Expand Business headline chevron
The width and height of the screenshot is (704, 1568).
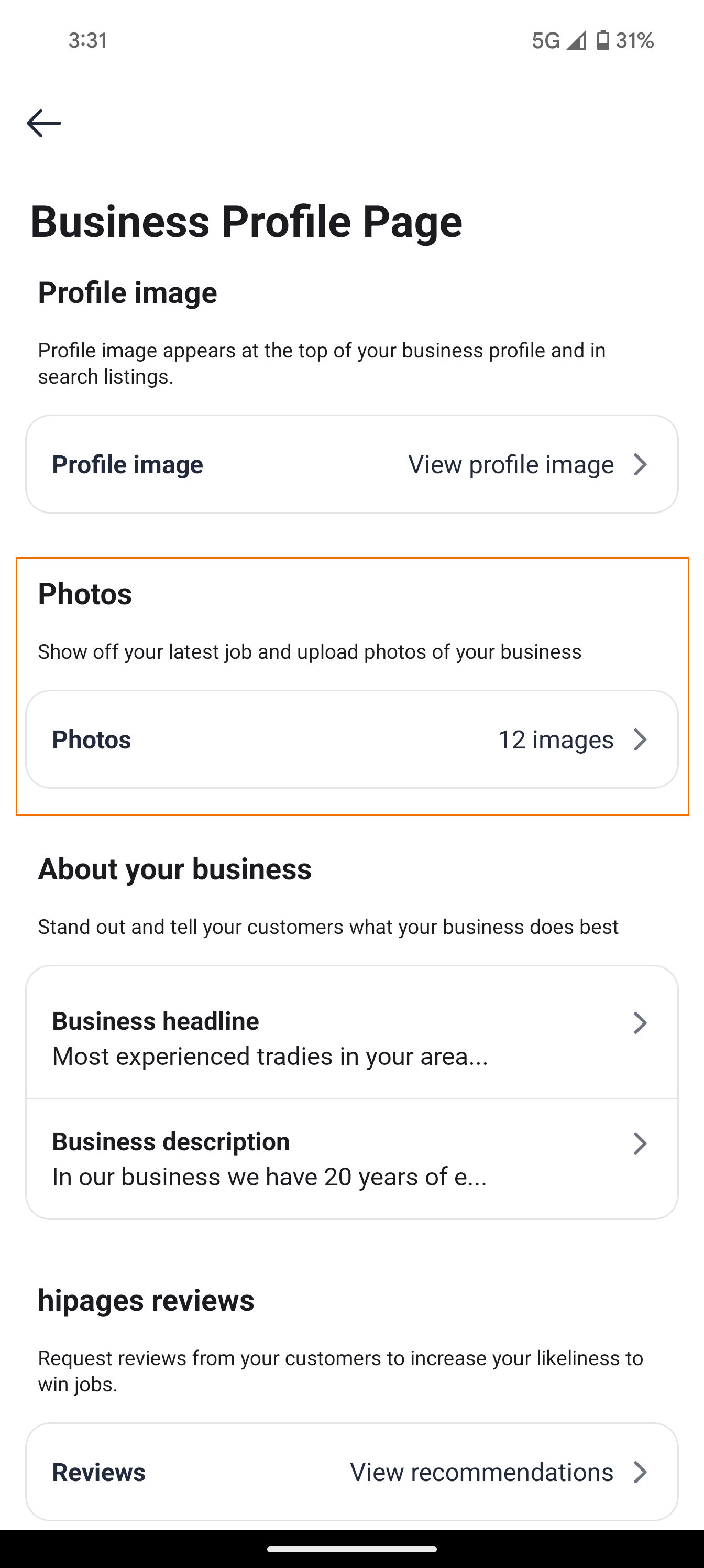pos(640,1022)
